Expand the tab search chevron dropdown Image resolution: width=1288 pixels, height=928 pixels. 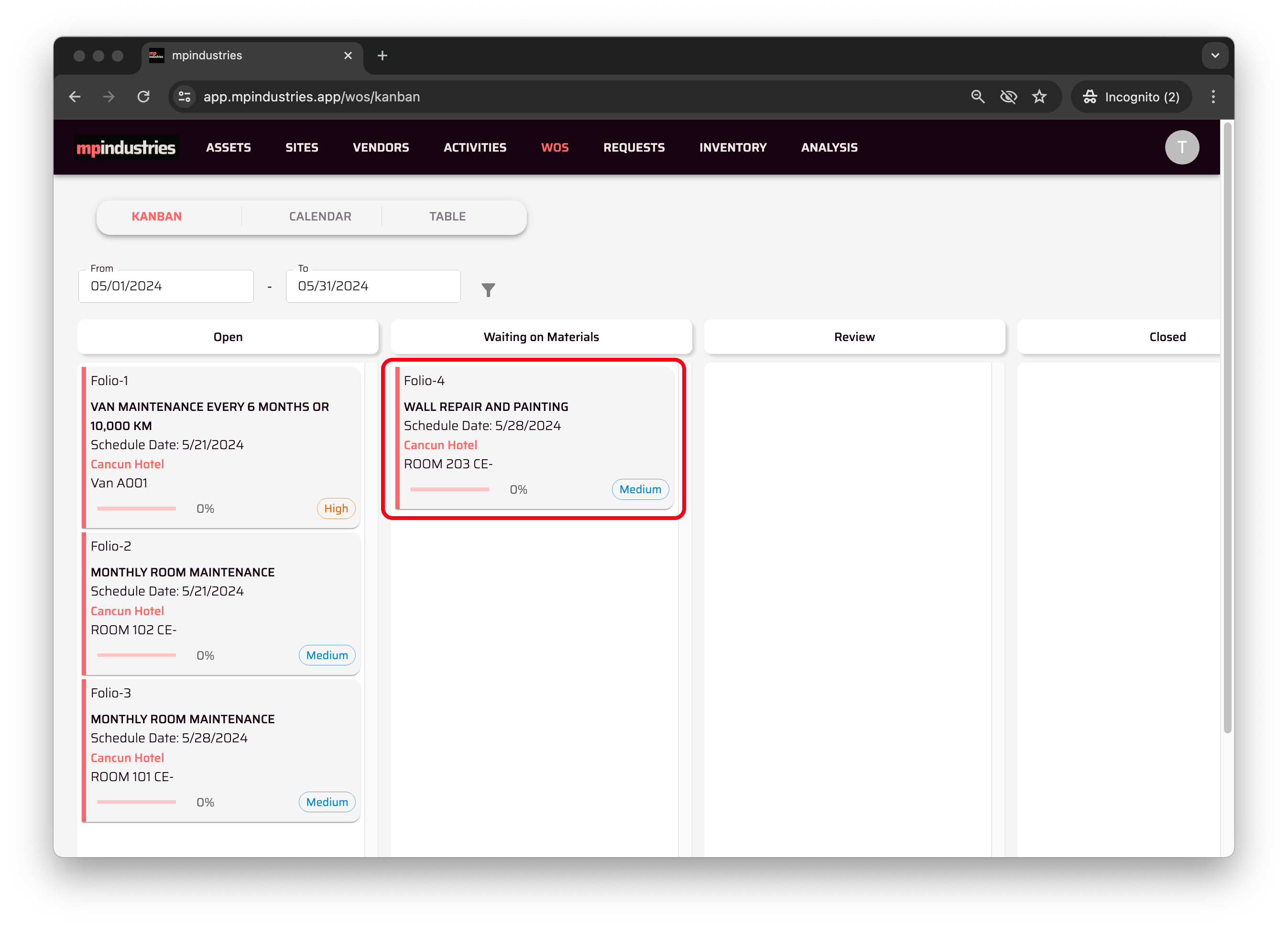pyautogui.click(x=1215, y=55)
